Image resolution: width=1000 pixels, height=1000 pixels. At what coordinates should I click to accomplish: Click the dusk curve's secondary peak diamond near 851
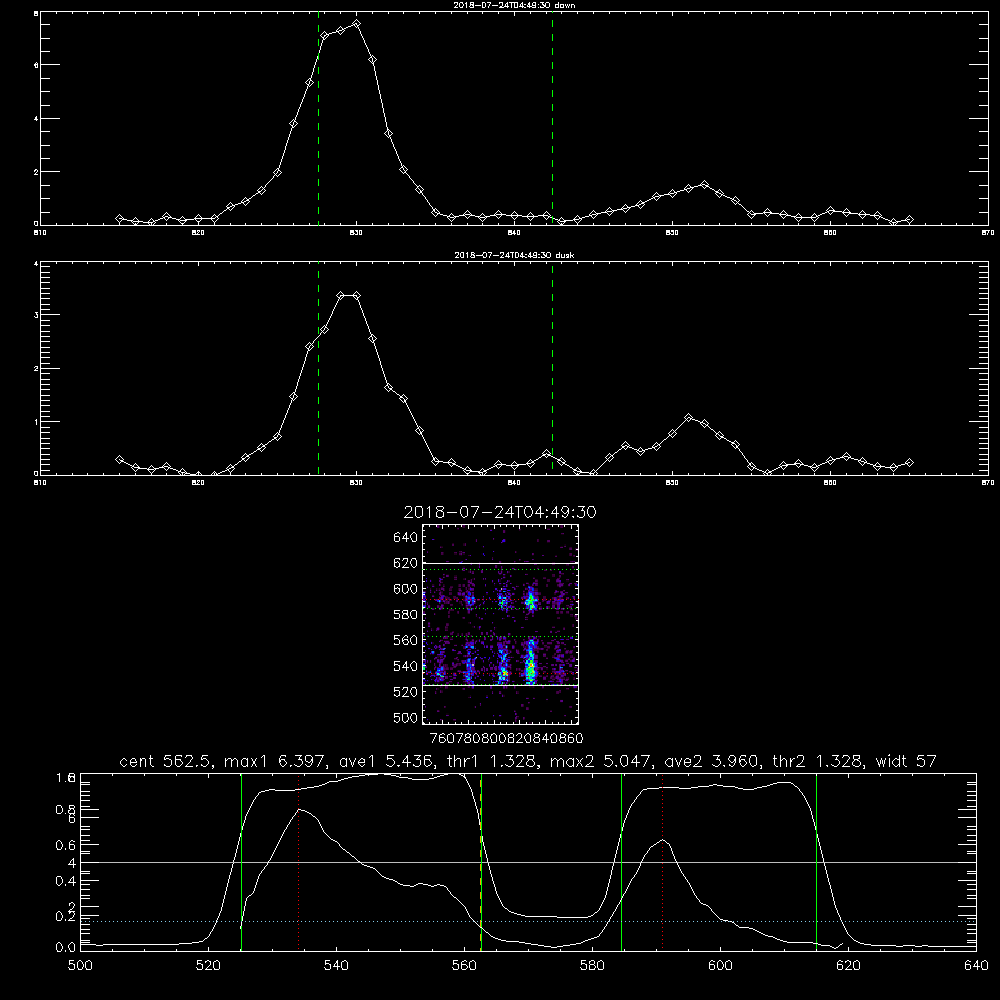688,418
